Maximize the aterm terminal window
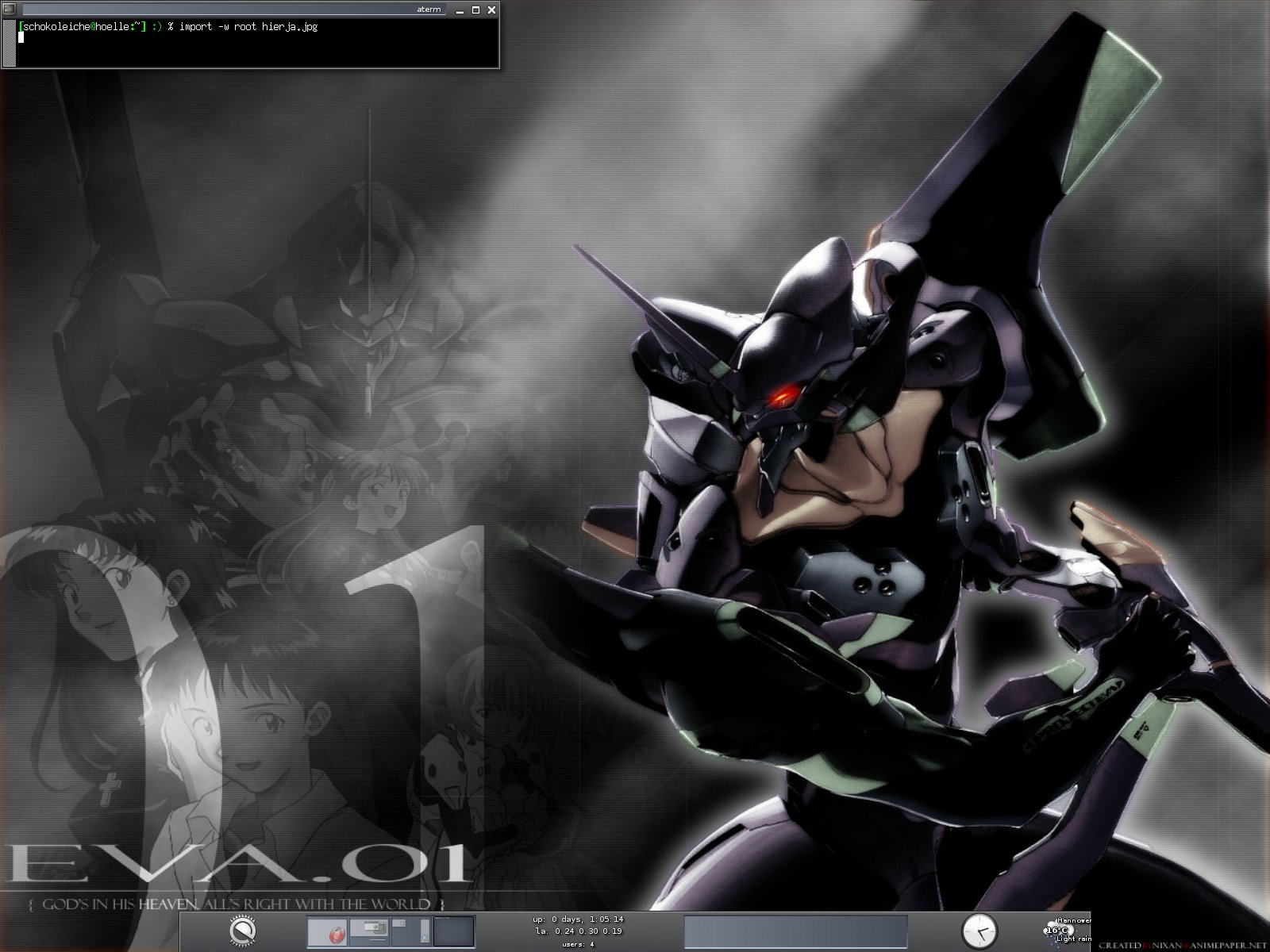The width and height of the screenshot is (1270, 952). (x=476, y=10)
